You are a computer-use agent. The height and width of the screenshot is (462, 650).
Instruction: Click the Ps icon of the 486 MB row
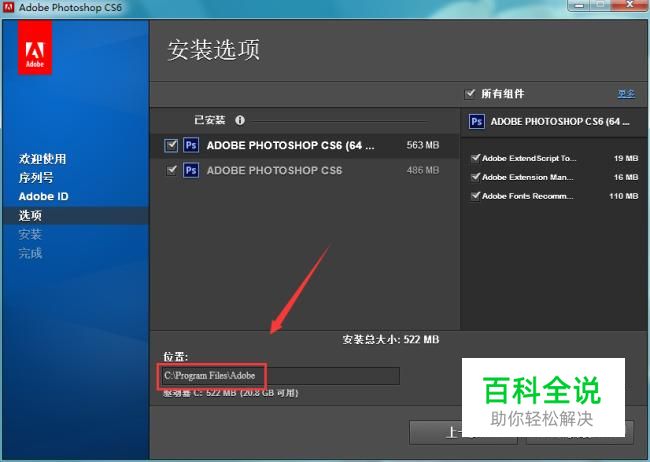(x=191, y=170)
